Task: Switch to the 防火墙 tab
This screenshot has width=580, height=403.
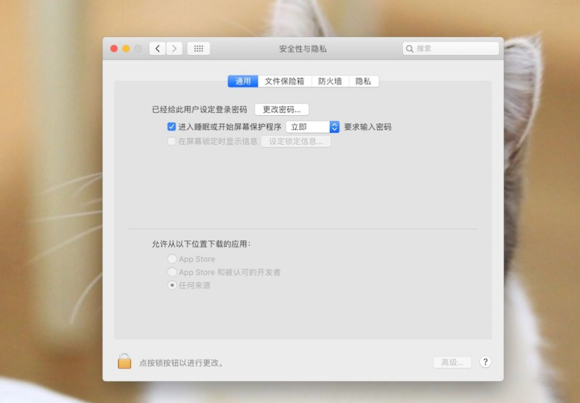Action: tap(330, 81)
